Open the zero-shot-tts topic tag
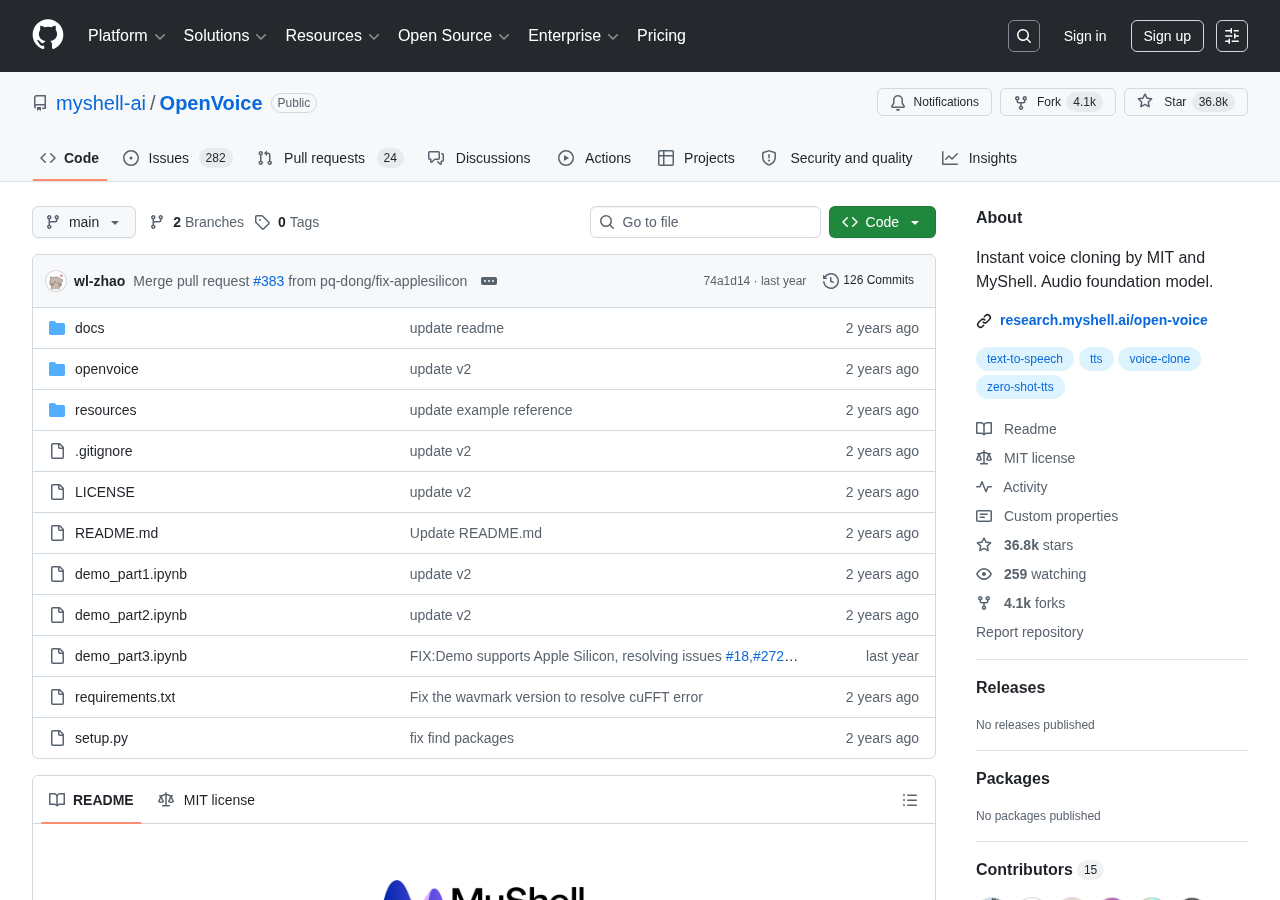Image resolution: width=1280 pixels, height=900 pixels. [1020, 387]
